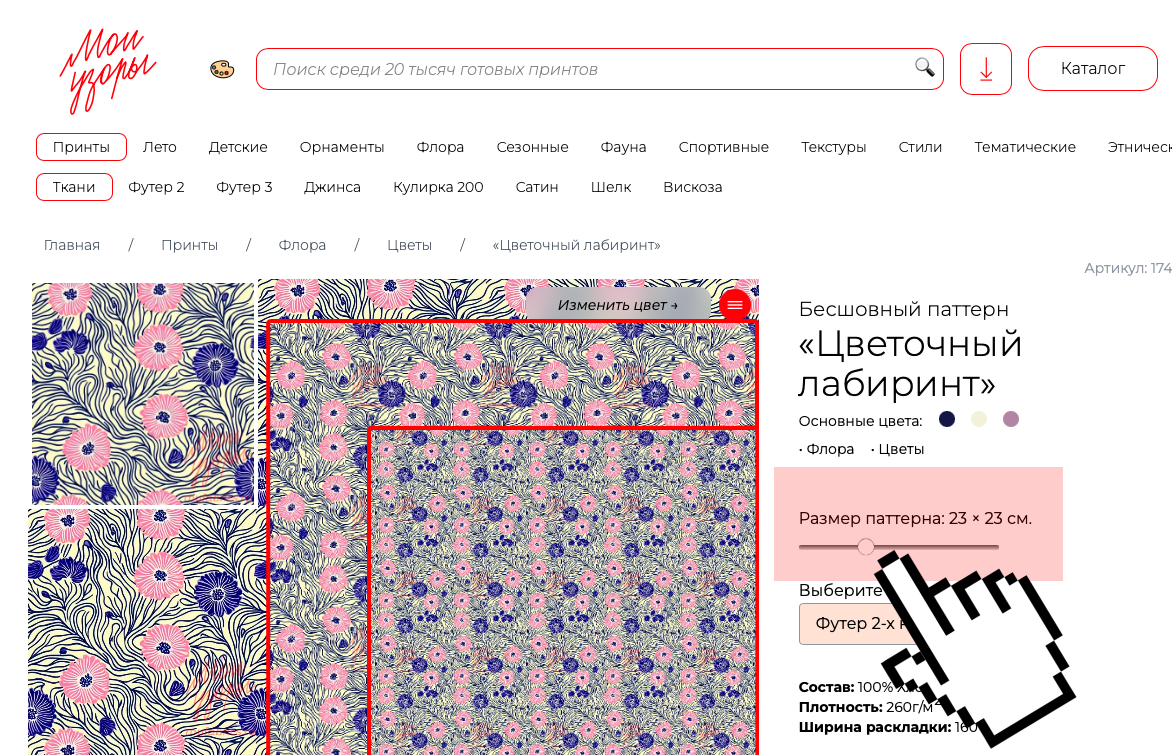Screen dimensions: 1172x755
Task: Choose the Кулирка 200 fabric
Action: click(438, 187)
